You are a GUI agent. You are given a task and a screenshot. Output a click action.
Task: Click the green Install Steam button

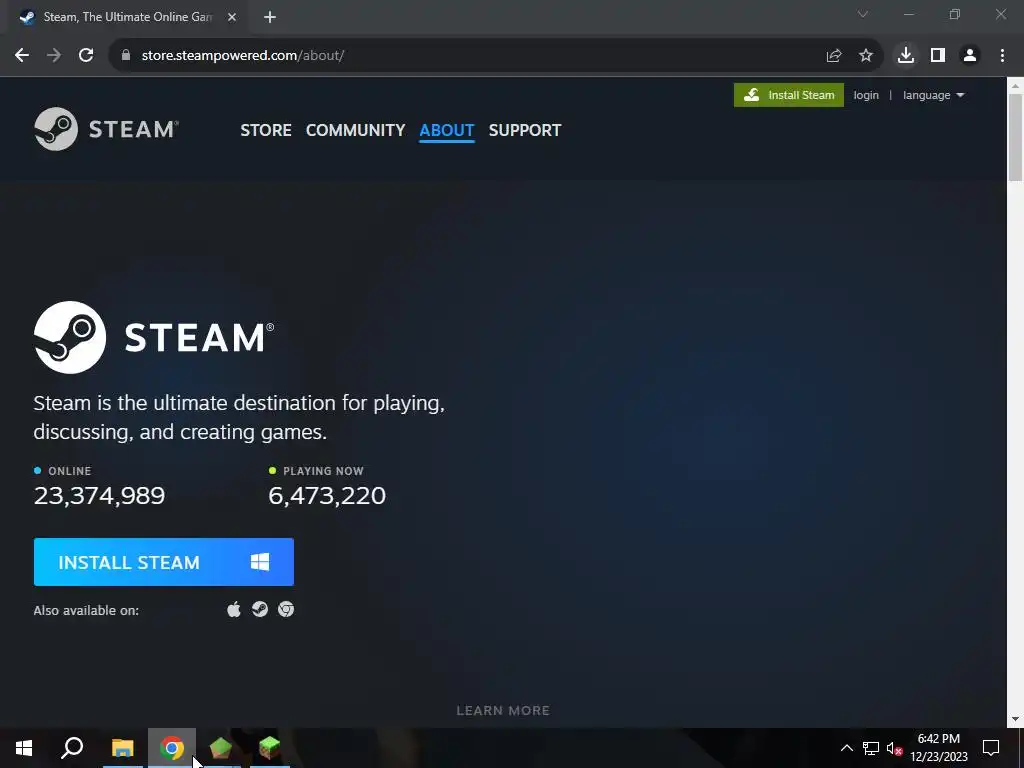point(789,95)
